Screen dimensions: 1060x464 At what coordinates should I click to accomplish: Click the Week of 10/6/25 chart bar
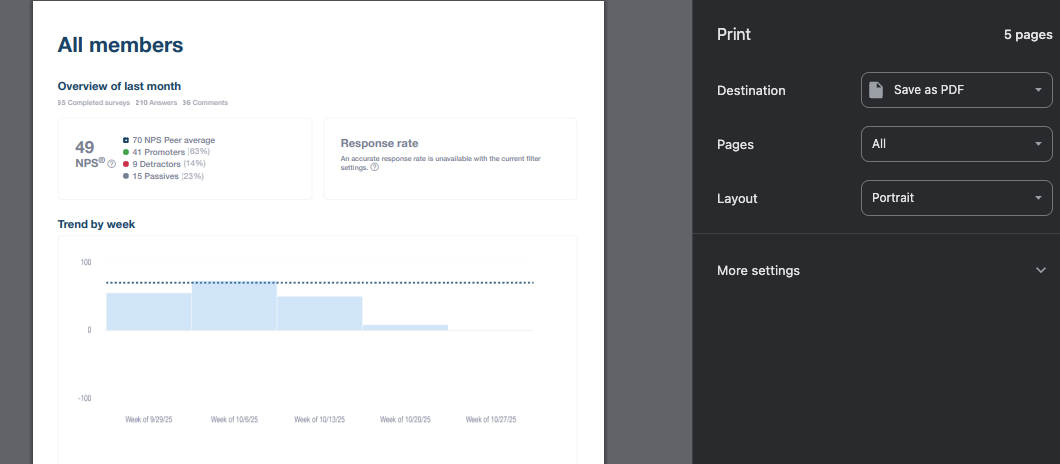(x=234, y=306)
